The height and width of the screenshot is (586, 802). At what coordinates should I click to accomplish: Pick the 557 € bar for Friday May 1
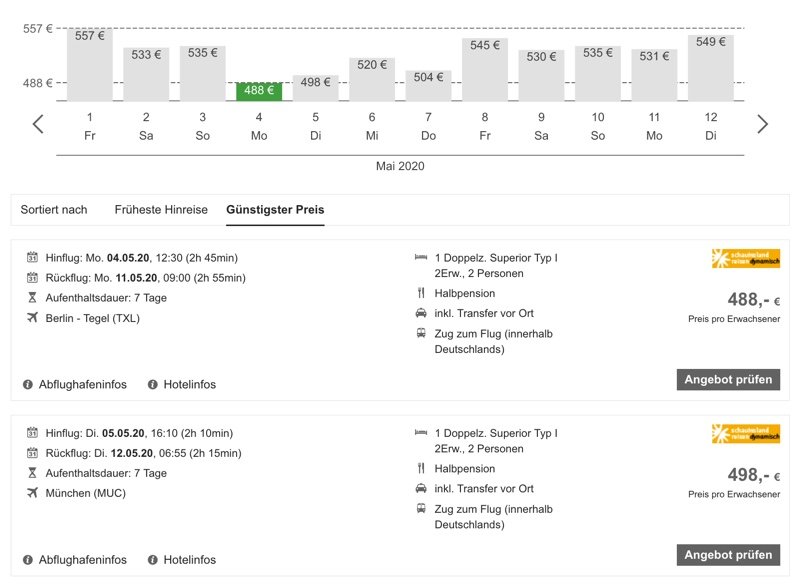[x=90, y=65]
